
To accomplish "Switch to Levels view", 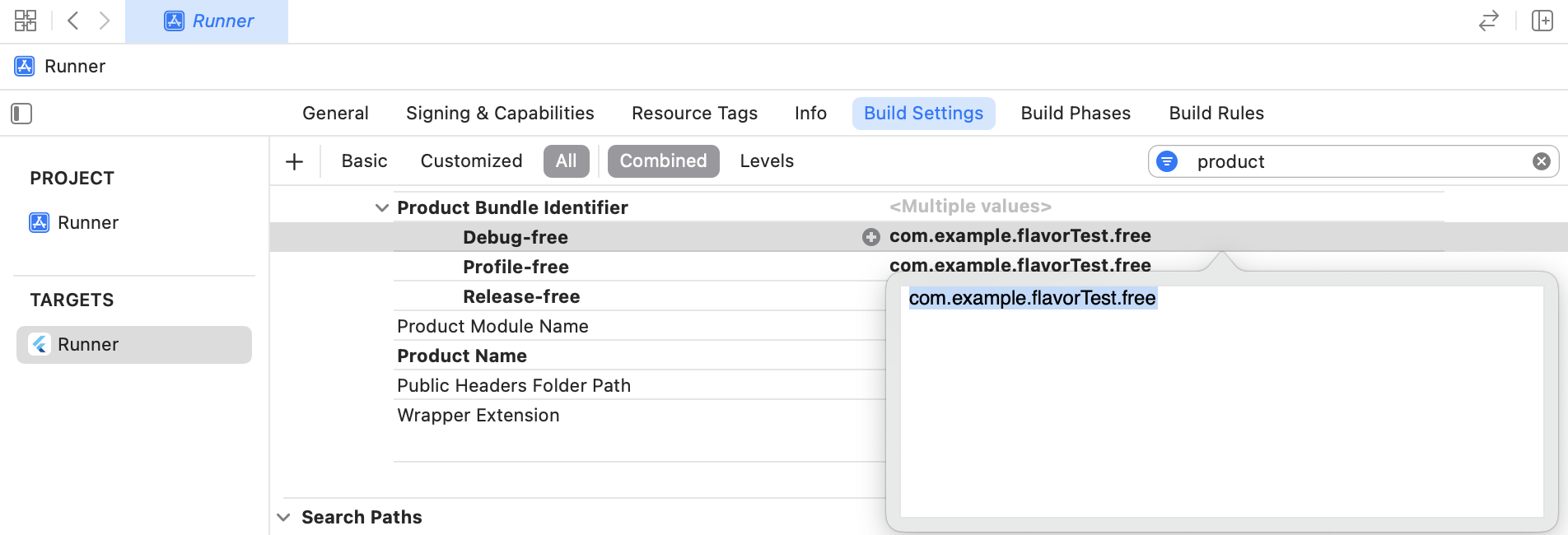I will (x=766, y=161).
